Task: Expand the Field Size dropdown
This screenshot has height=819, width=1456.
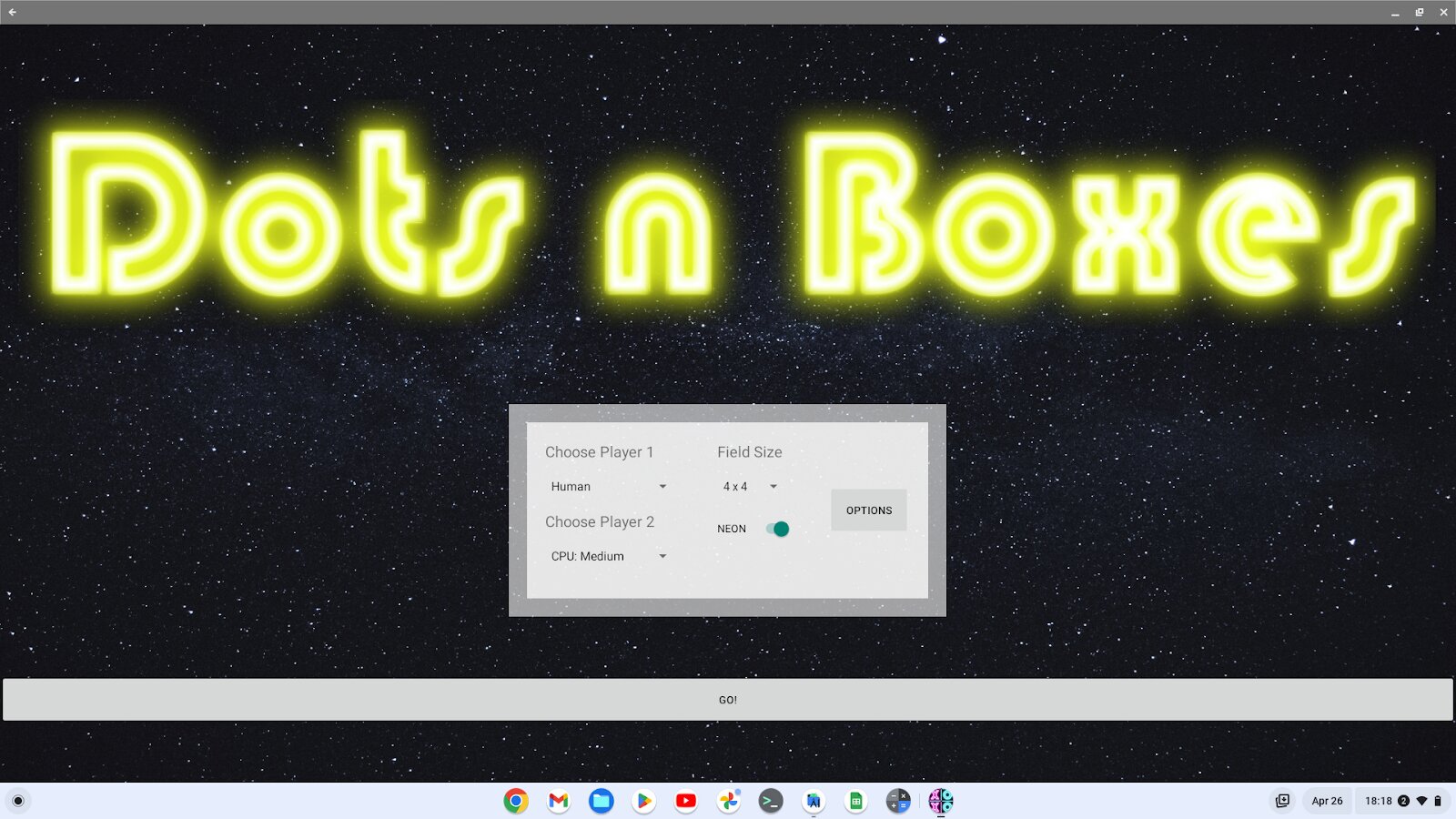Action: 750,487
